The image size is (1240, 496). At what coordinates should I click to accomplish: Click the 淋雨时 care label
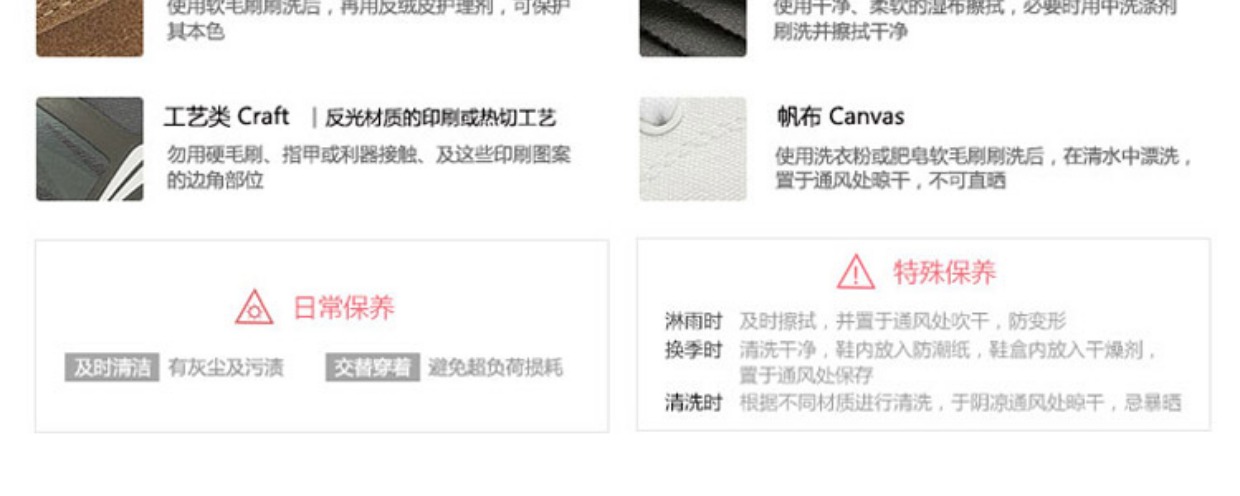pyautogui.click(x=693, y=321)
